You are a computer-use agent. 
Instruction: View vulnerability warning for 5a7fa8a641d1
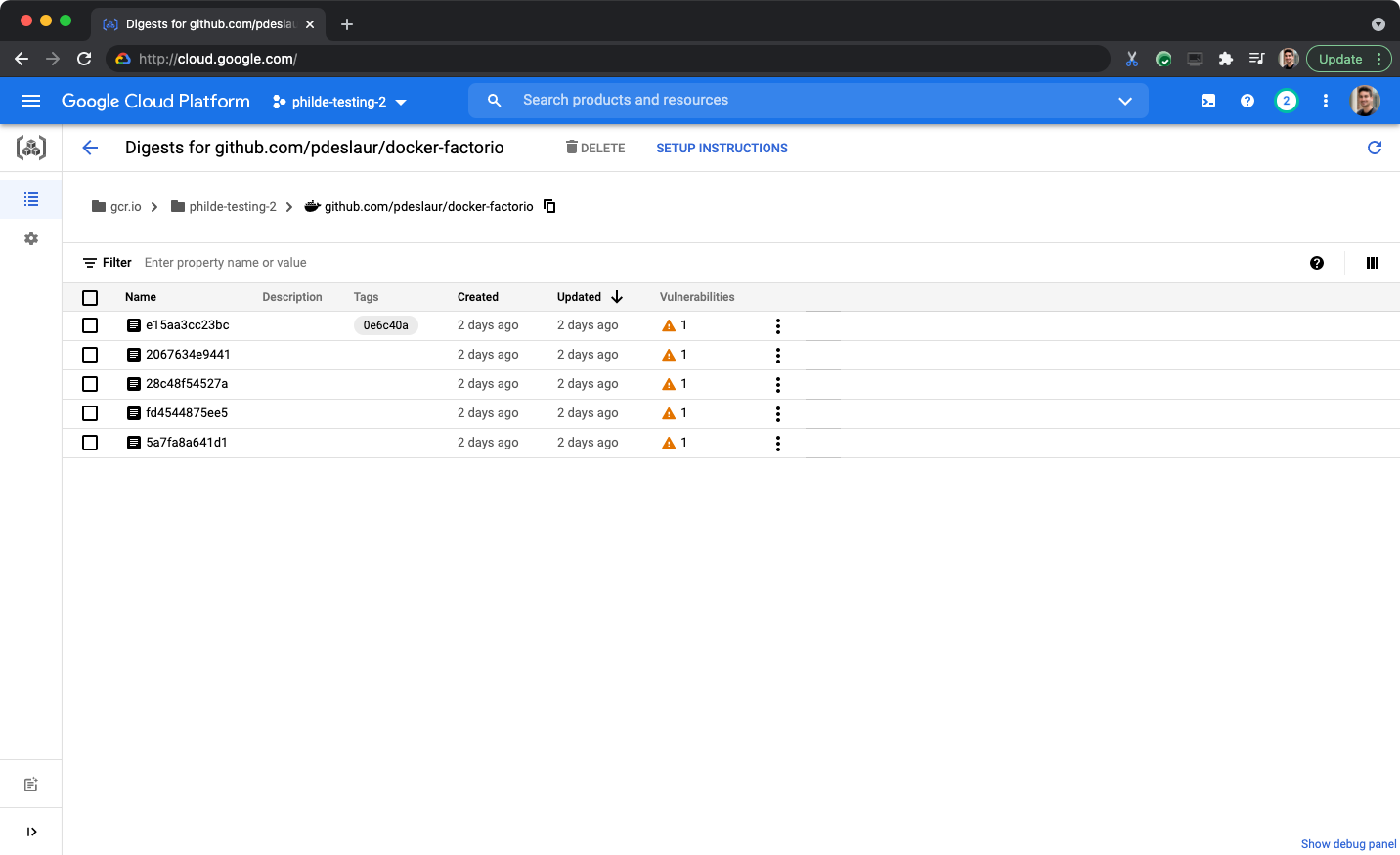(669, 443)
